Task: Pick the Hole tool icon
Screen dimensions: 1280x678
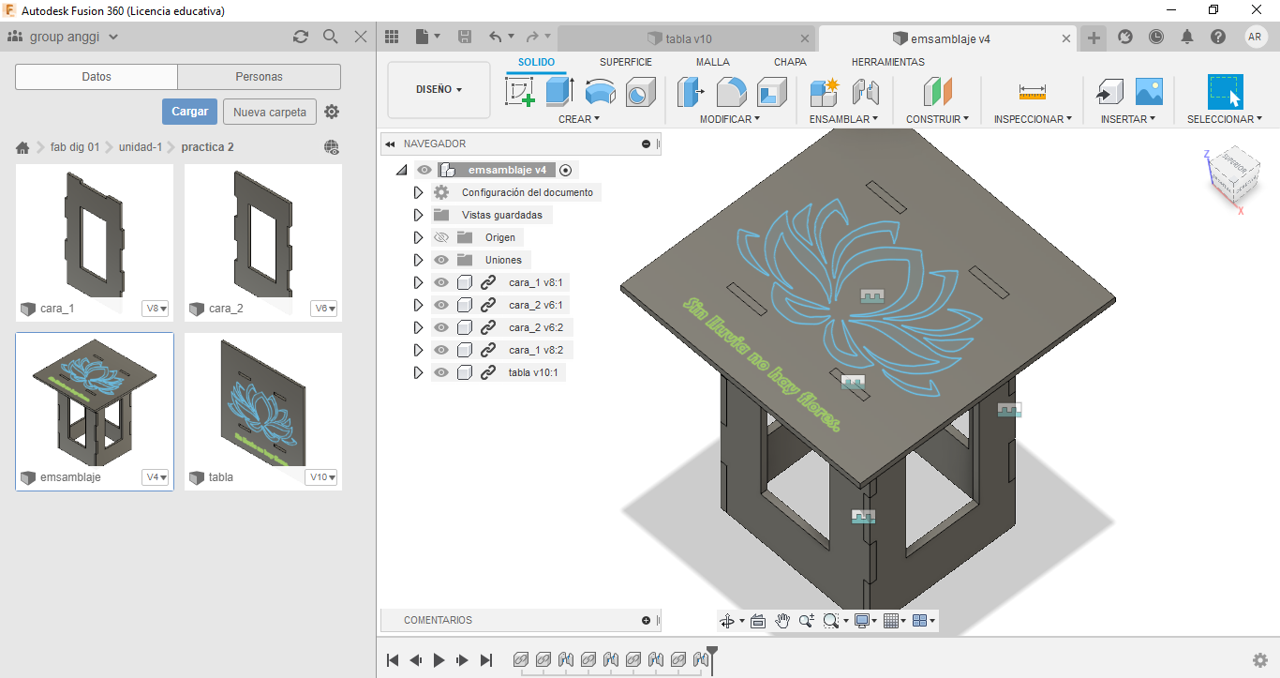Action: coord(640,93)
